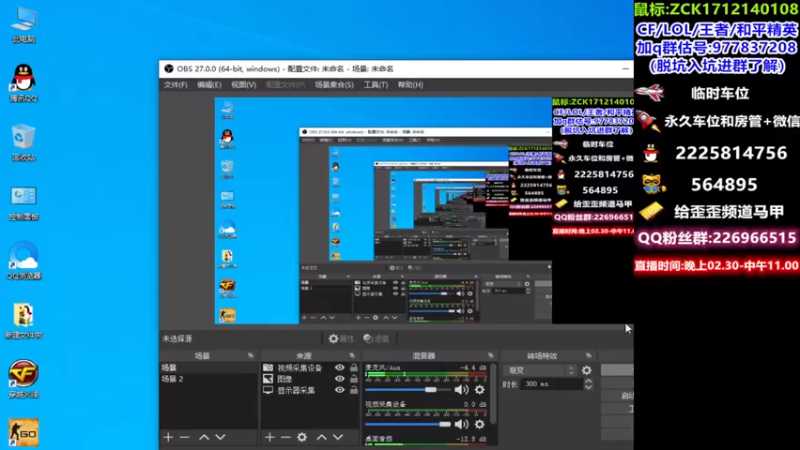Add a new source with the plus button
This screenshot has height=450, width=800.
[x=269, y=437]
